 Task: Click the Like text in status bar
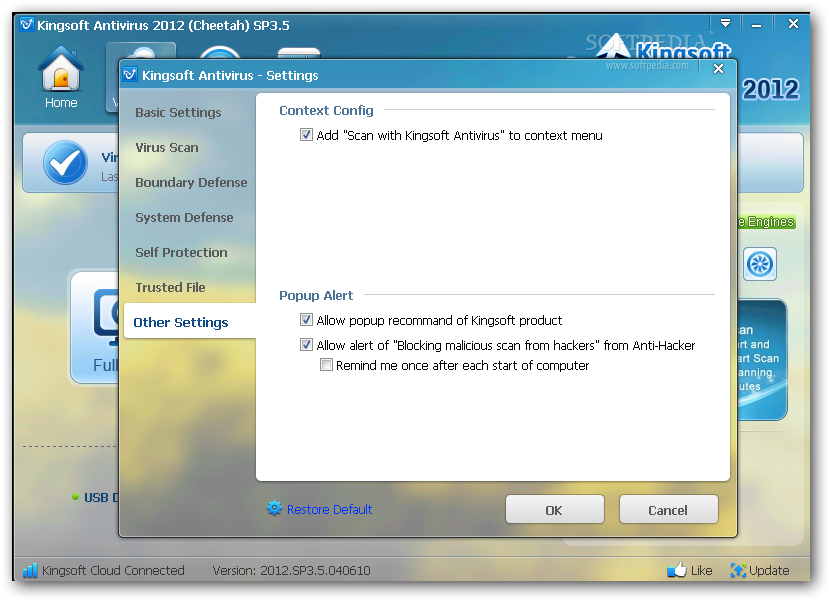tap(701, 570)
